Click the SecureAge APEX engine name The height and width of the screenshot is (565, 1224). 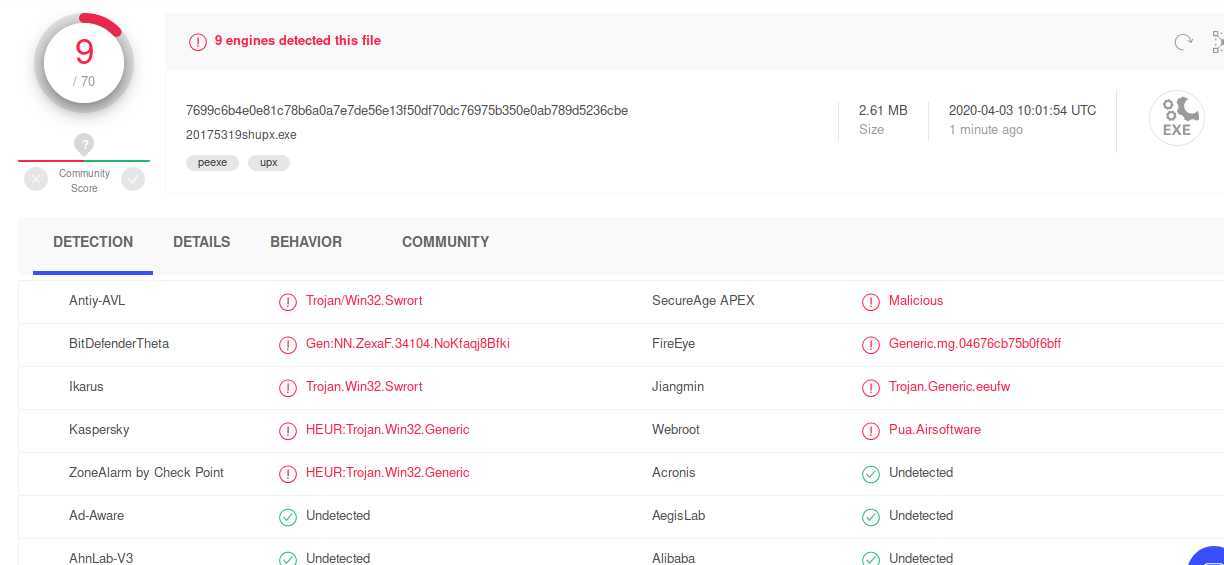pos(703,300)
